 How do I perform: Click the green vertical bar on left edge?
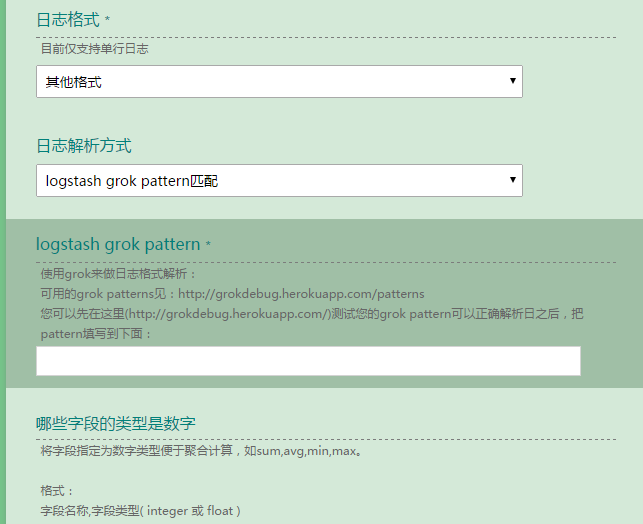[x=3, y=262]
